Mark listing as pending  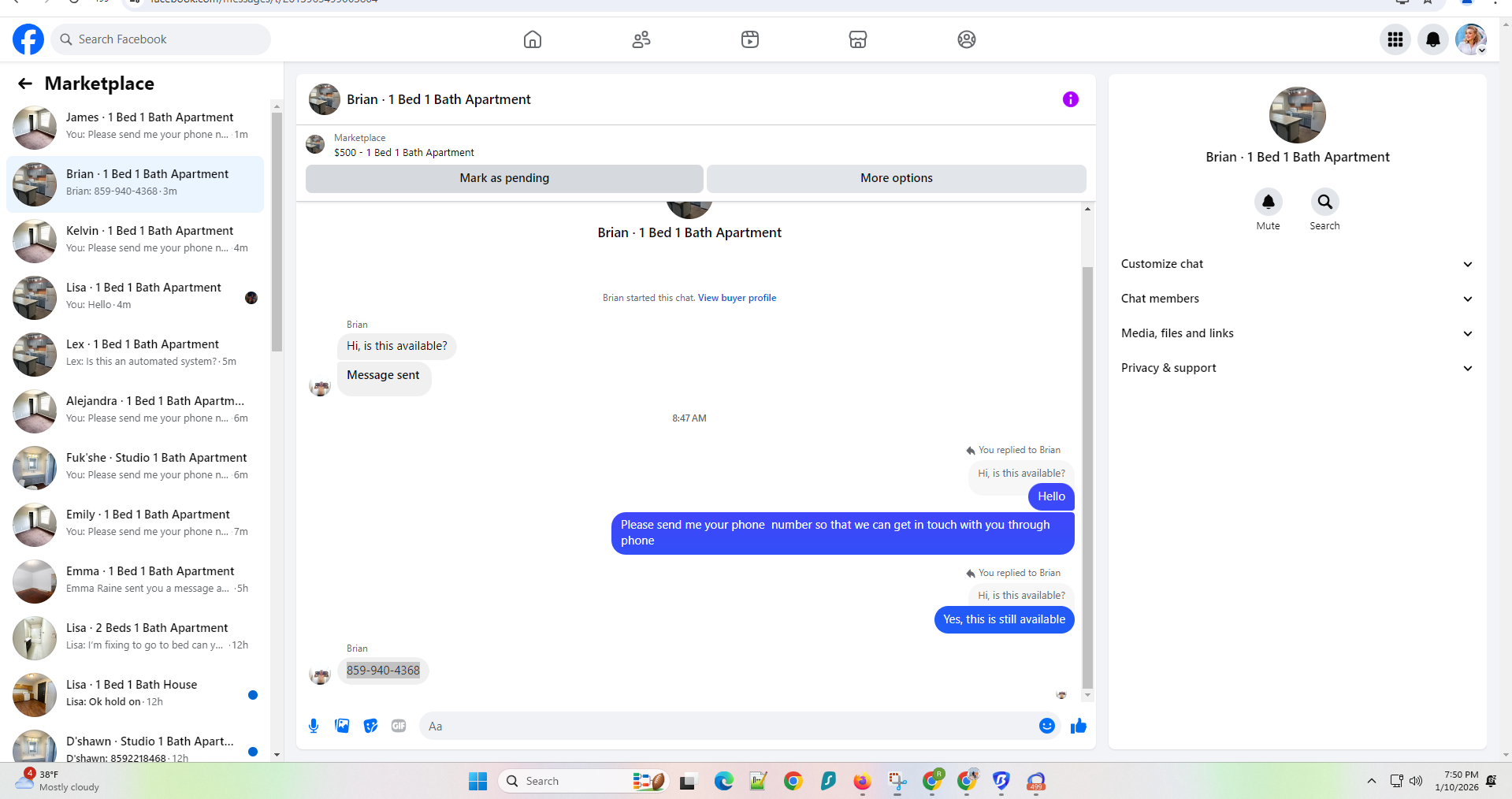[504, 178]
